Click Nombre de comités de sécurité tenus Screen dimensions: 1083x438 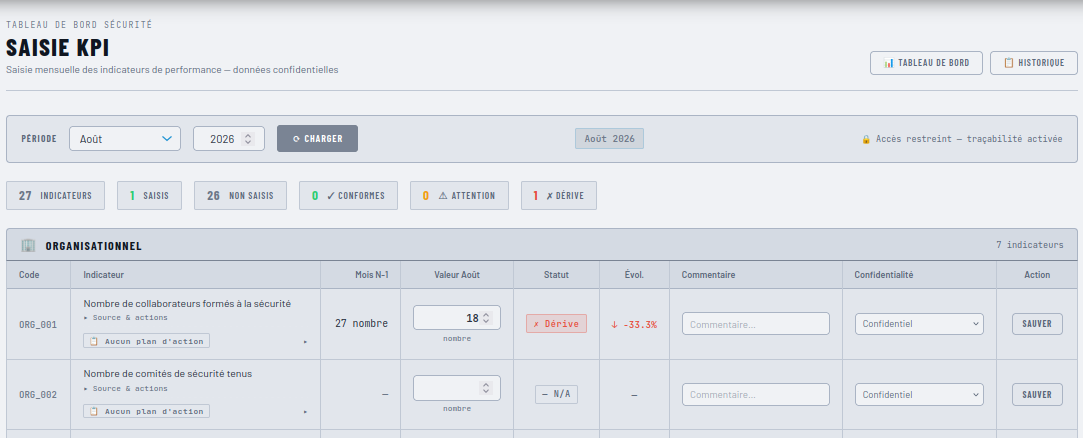pos(168,374)
